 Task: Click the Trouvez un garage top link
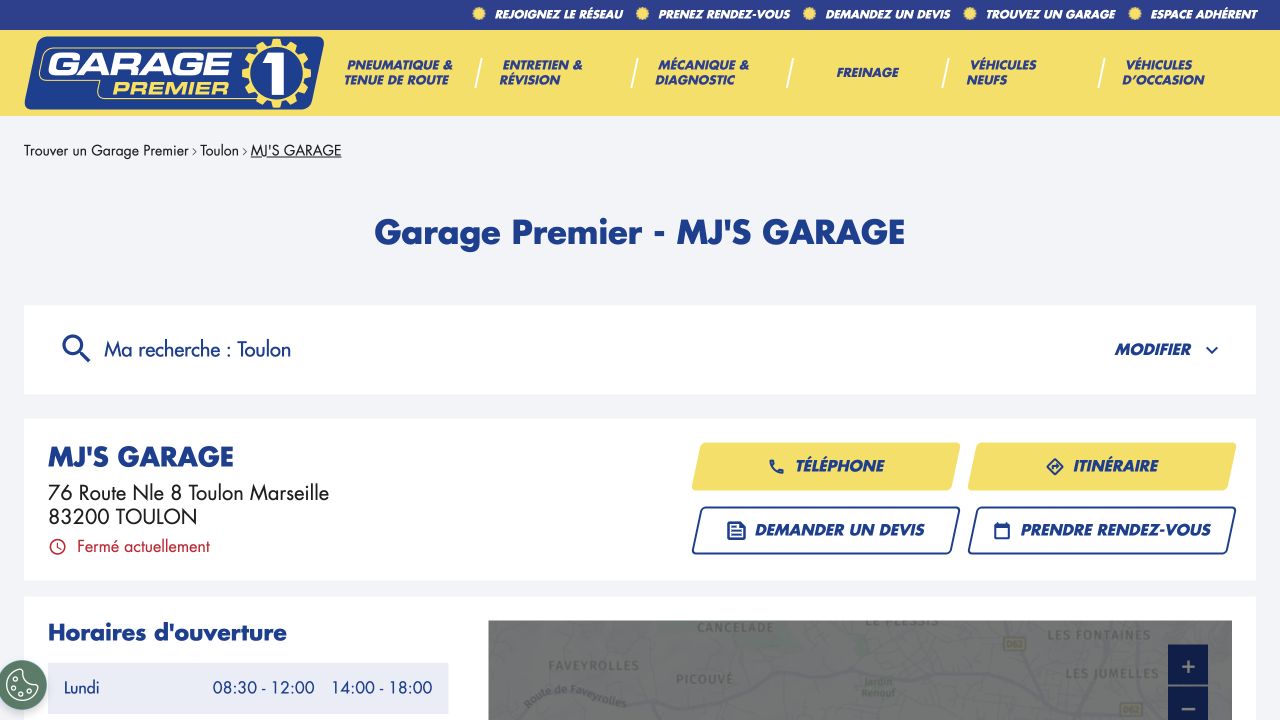[1050, 14]
